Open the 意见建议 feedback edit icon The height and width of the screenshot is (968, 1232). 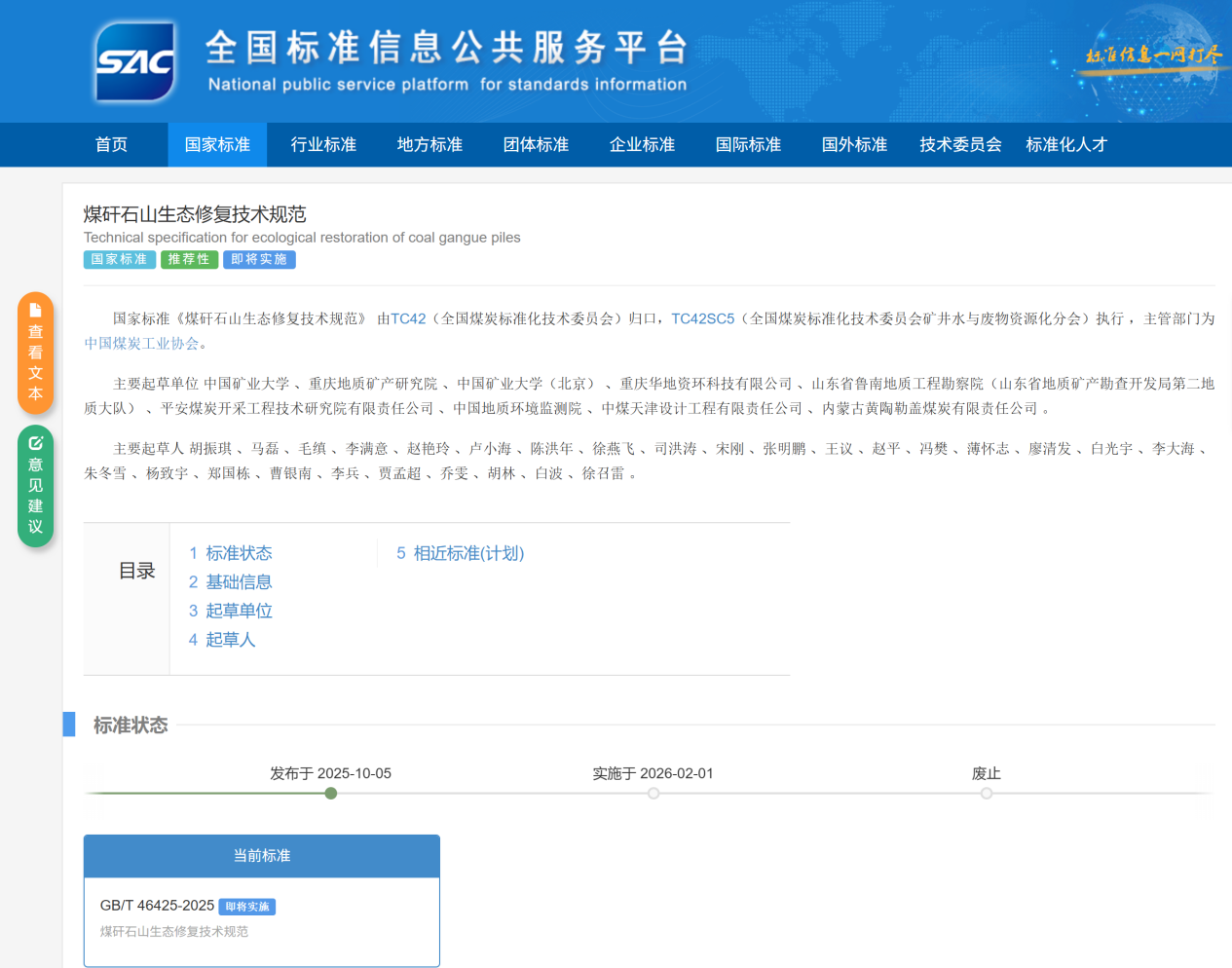click(36, 443)
